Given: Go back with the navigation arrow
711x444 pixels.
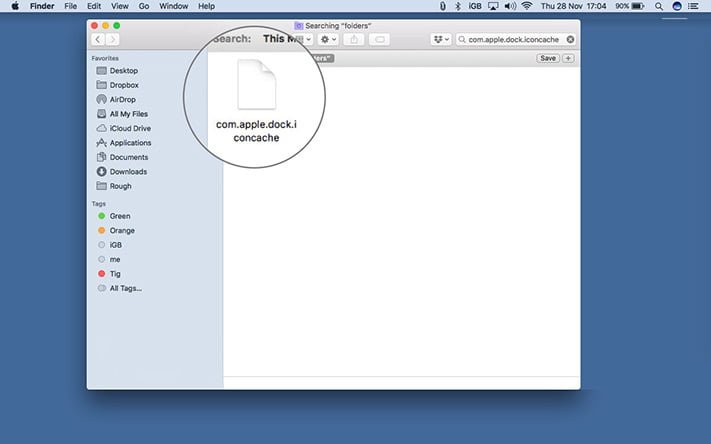Looking at the screenshot, I should (x=98, y=39).
